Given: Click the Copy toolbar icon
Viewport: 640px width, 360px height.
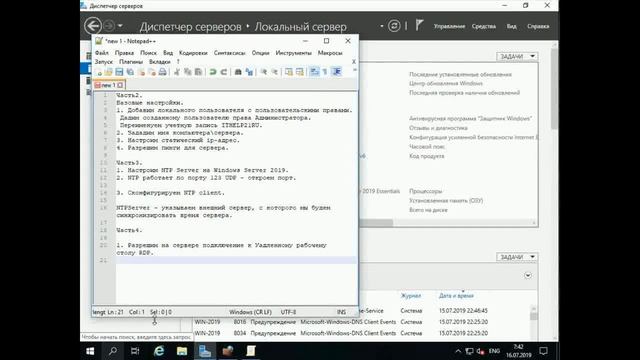Looking at the screenshot, I should tap(188, 72).
